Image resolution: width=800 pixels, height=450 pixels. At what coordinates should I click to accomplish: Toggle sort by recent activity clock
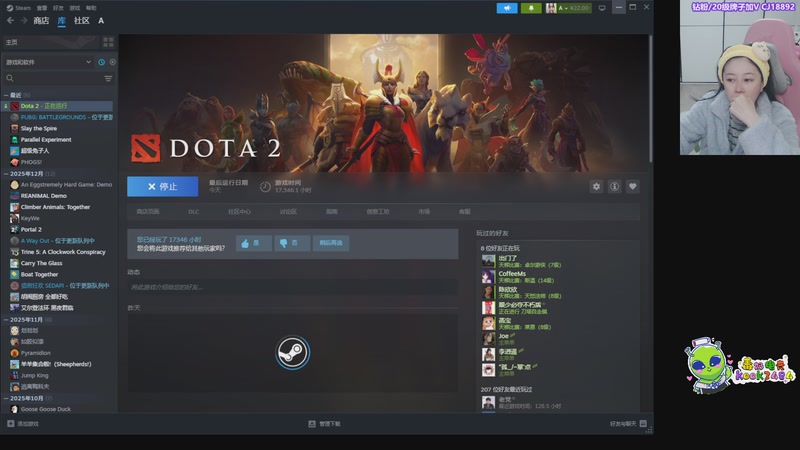[x=101, y=62]
